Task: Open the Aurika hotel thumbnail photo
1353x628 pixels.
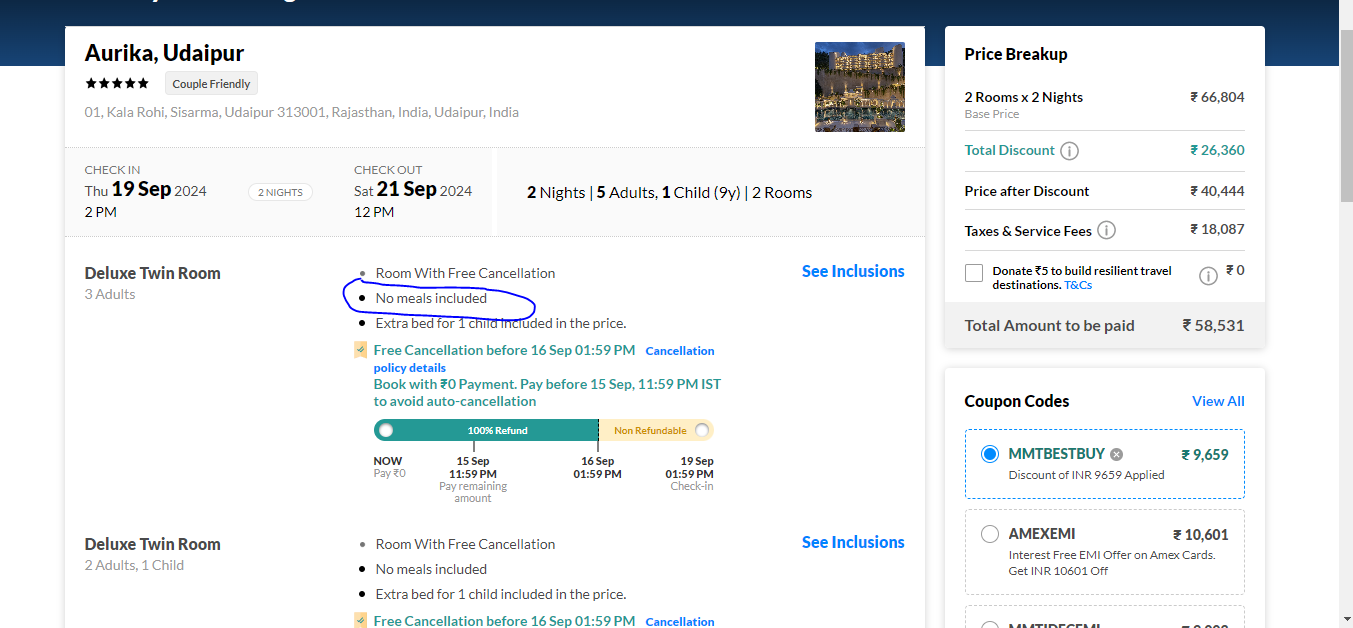Action: [860, 87]
